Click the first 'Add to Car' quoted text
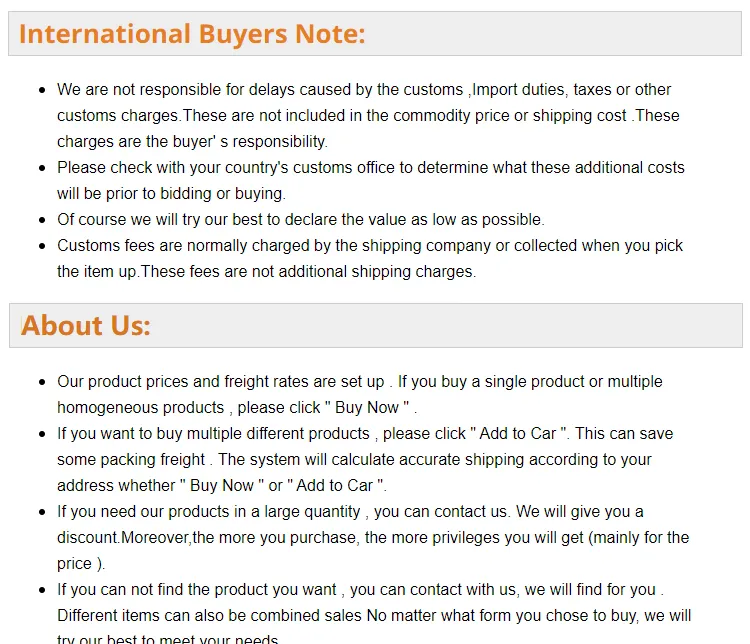Image resolution: width=750 pixels, height=644 pixels. click(518, 433)
